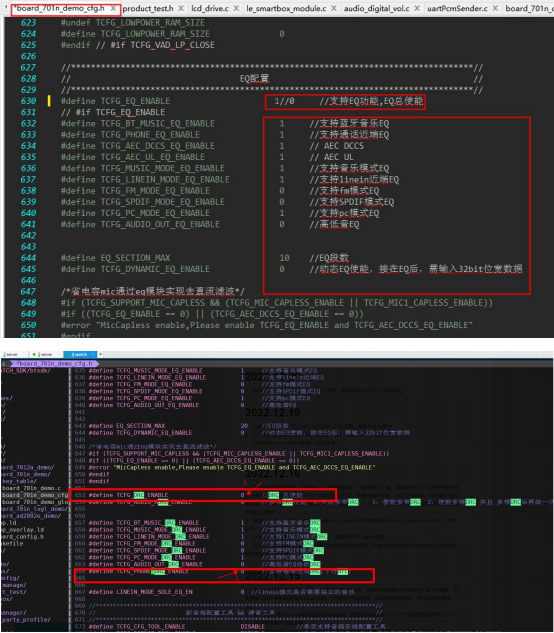
Task: Click TCFG_LINEIN_MODE_DRC_ENABLE on line 659
Action: [x=163, y=537]
